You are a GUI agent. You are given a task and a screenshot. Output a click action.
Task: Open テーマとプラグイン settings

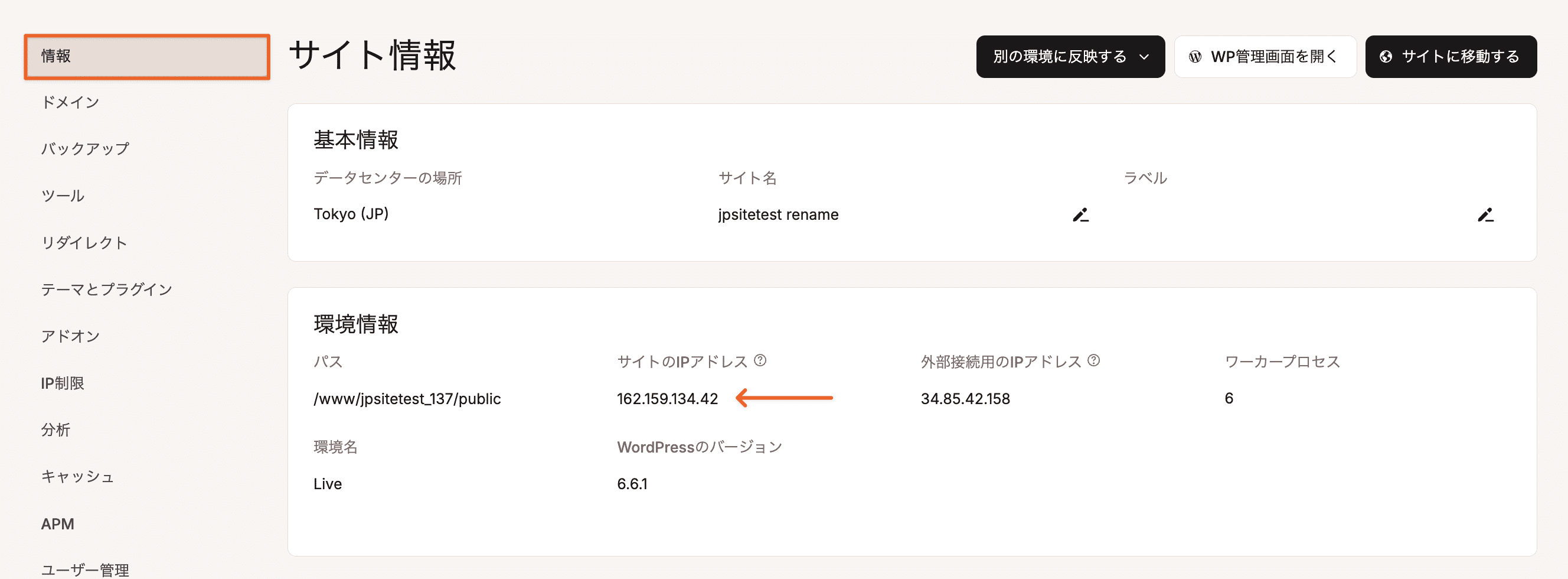point(106,289)
